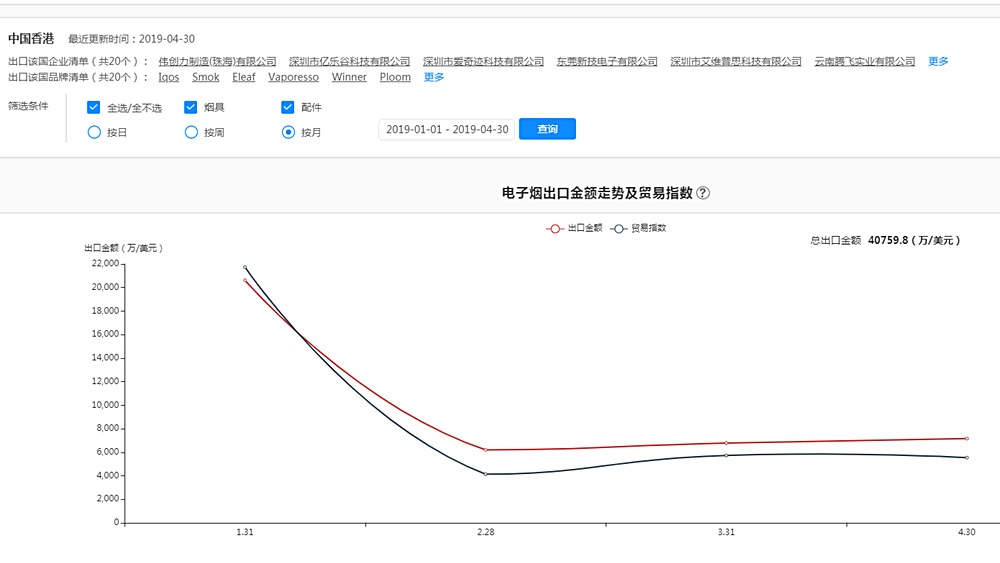Open the Smok brand link

(205, 77)
